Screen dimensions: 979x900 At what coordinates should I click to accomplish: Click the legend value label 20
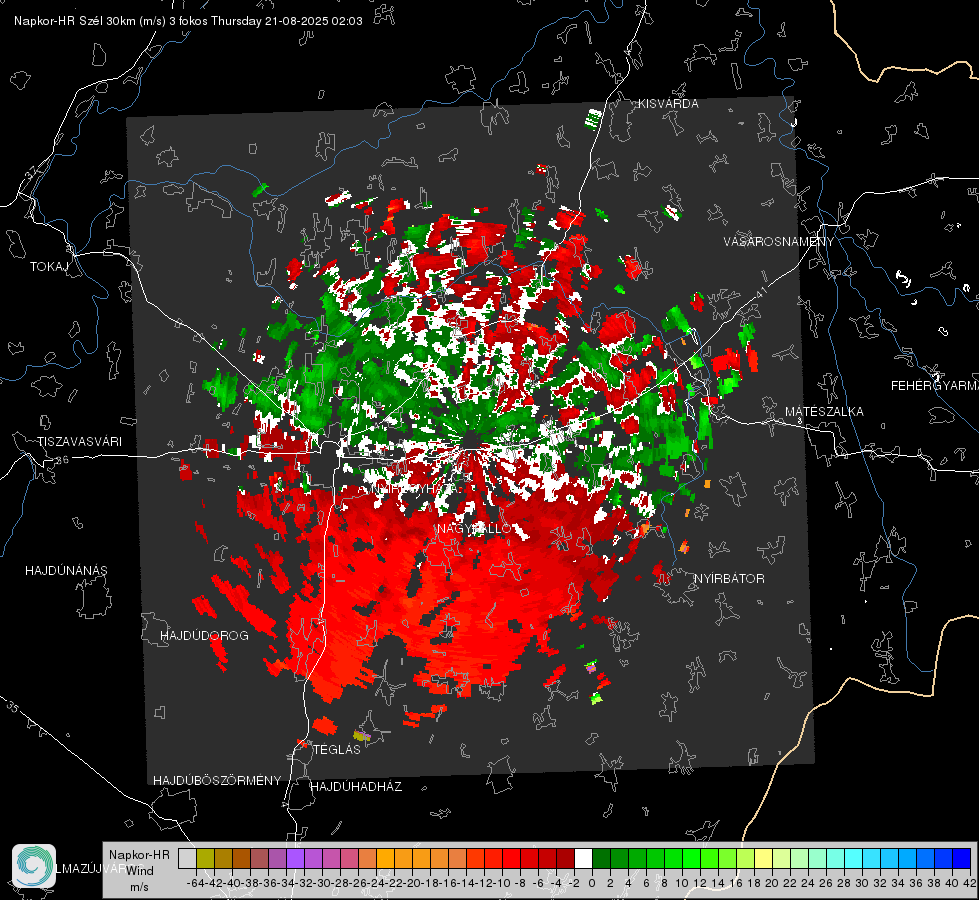click(x=772, y=883)
